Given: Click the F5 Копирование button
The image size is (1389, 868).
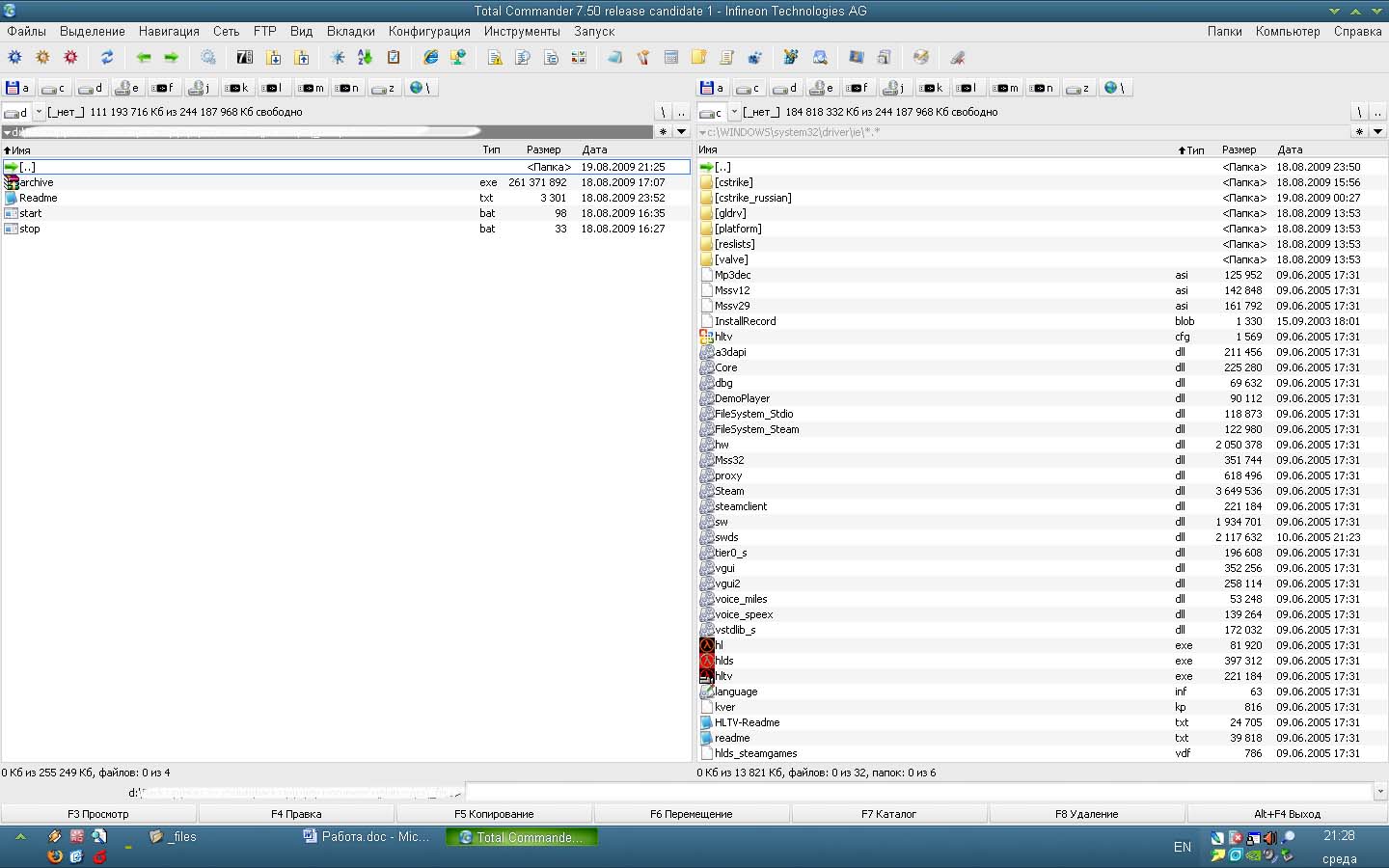Looking at the screenshot, I should [x=494, y=814].
